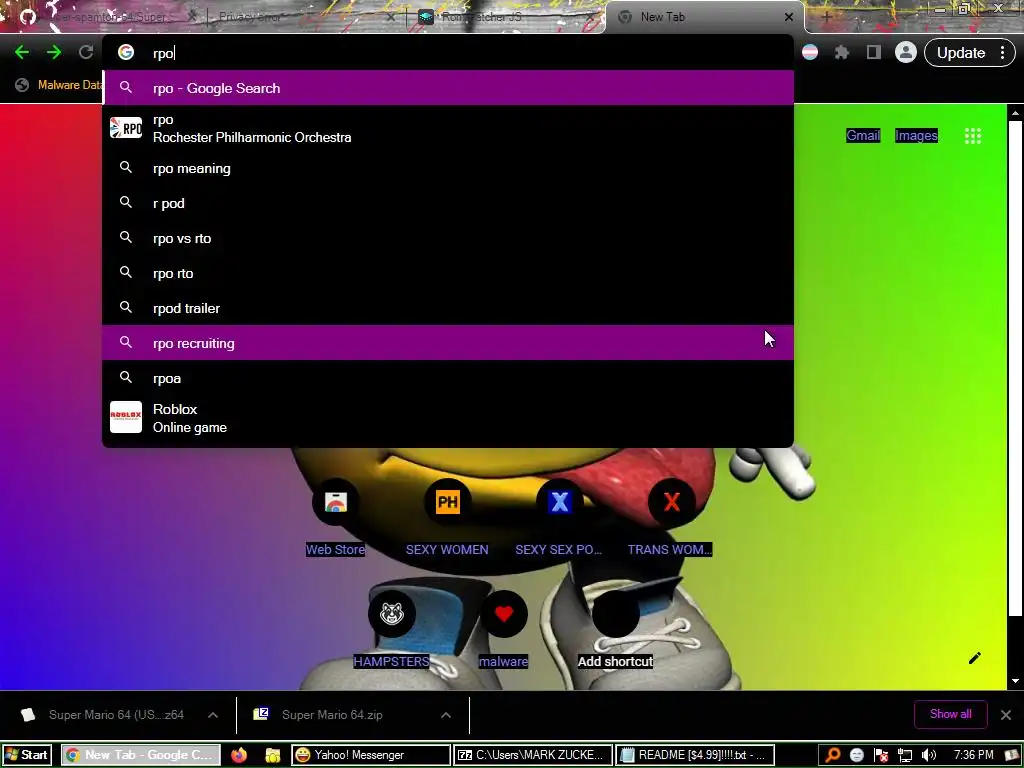The height and width of the screenshot is (768, 1024).
Task: Open the Gmail link
Action: [863, 135]
